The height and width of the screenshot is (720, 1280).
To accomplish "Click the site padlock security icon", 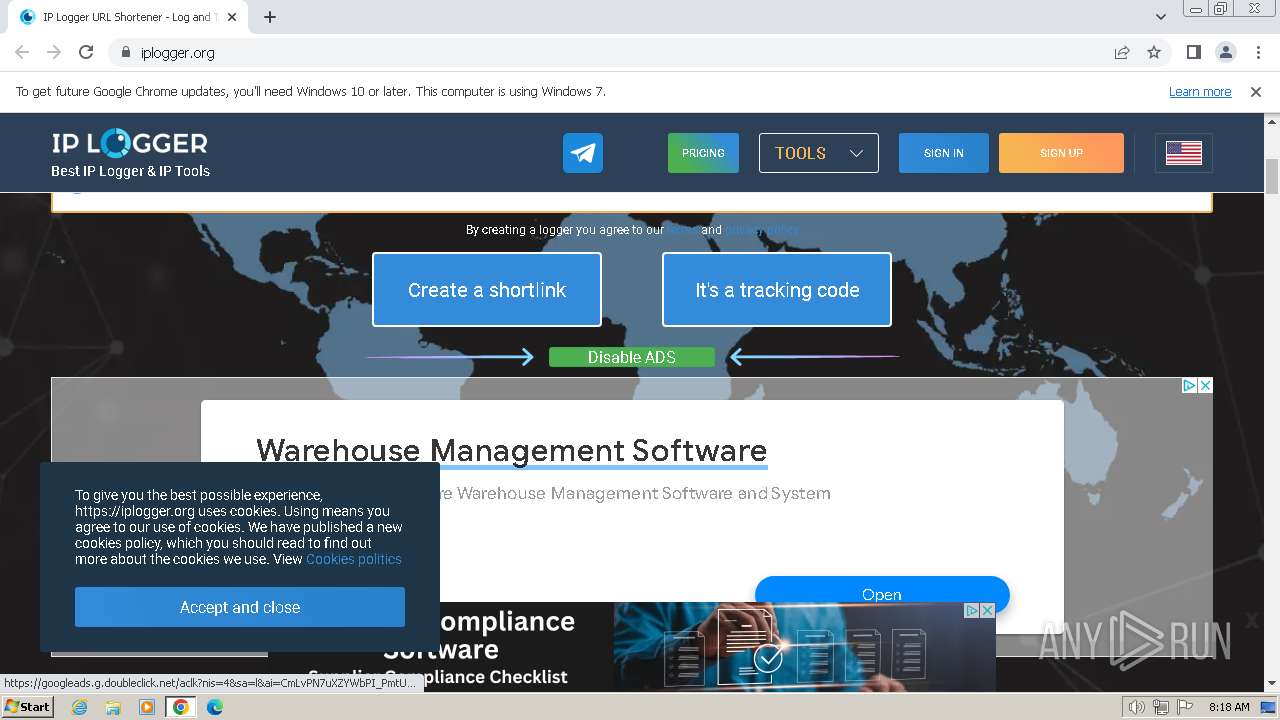I will pos(125,52).
